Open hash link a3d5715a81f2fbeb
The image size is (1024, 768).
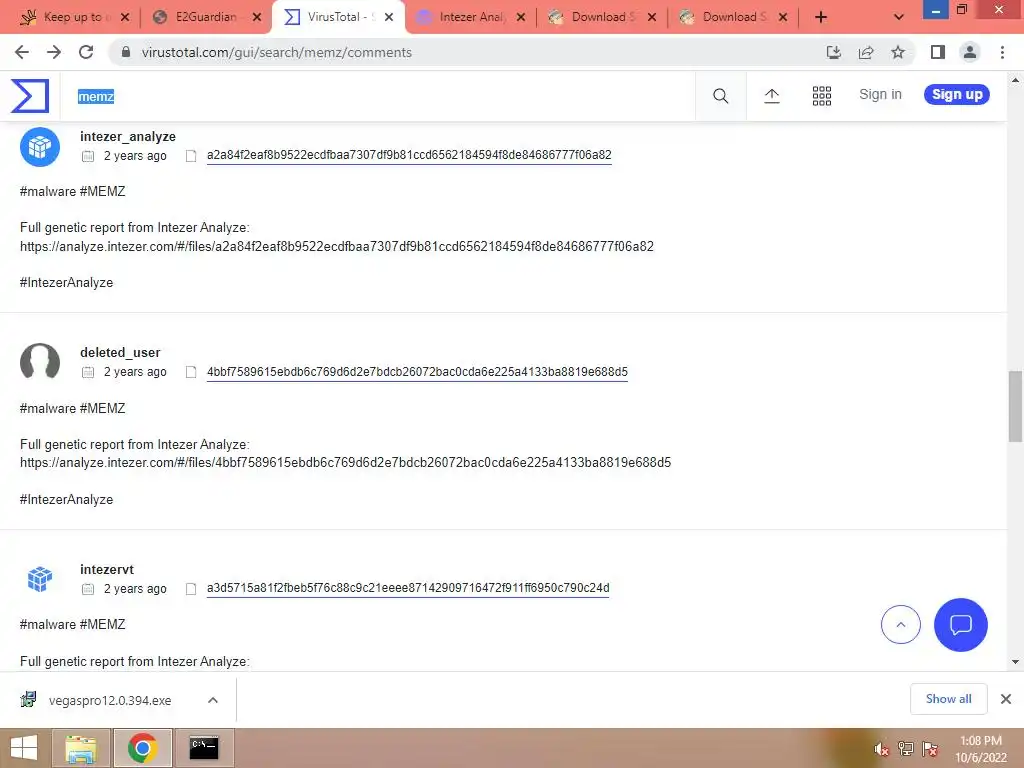(x=408, y=588)
